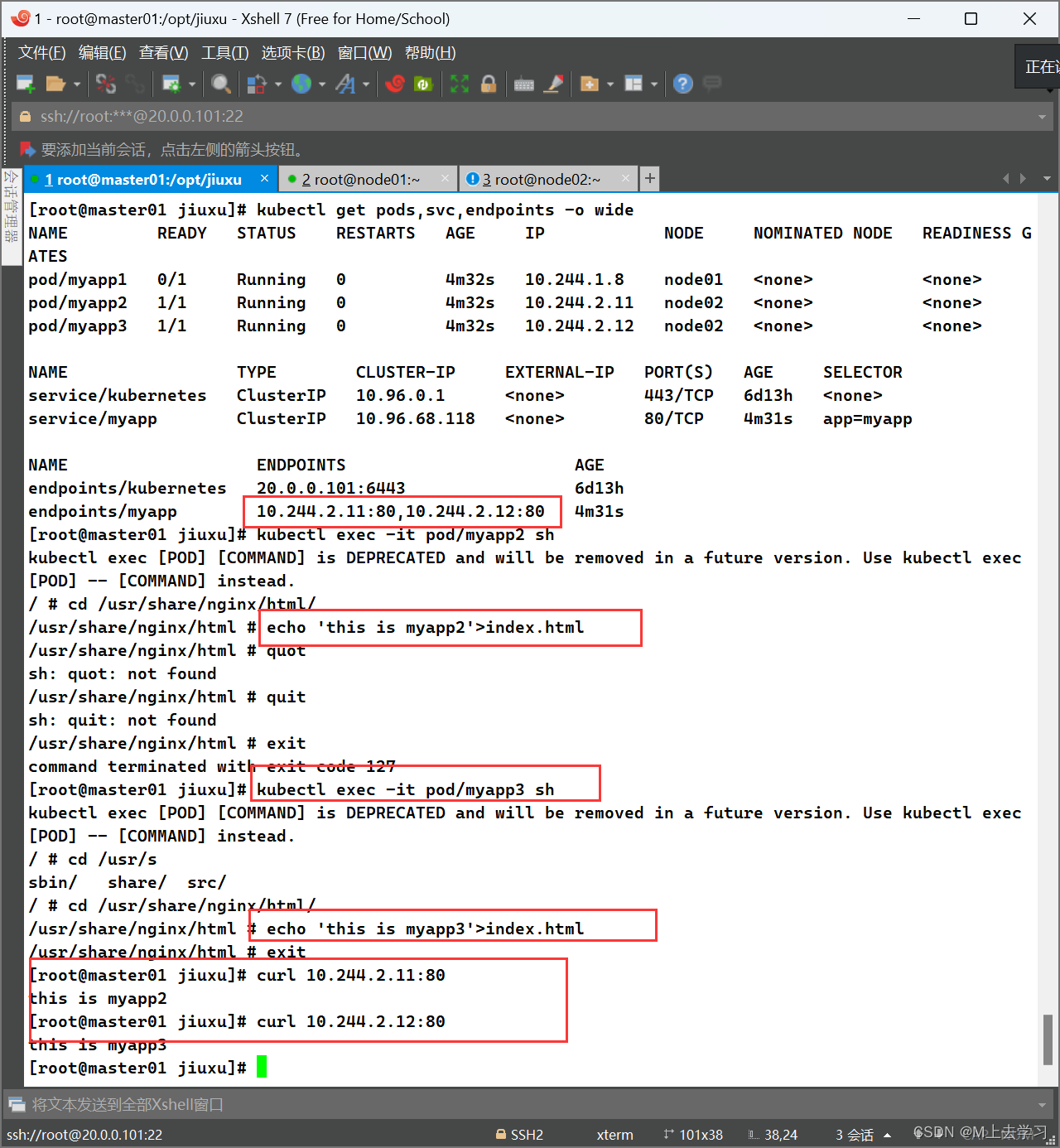Click the Reconnect link icon
Image resolution: width=1060 pixels, height=1148 pixels.
click(135, 84)
